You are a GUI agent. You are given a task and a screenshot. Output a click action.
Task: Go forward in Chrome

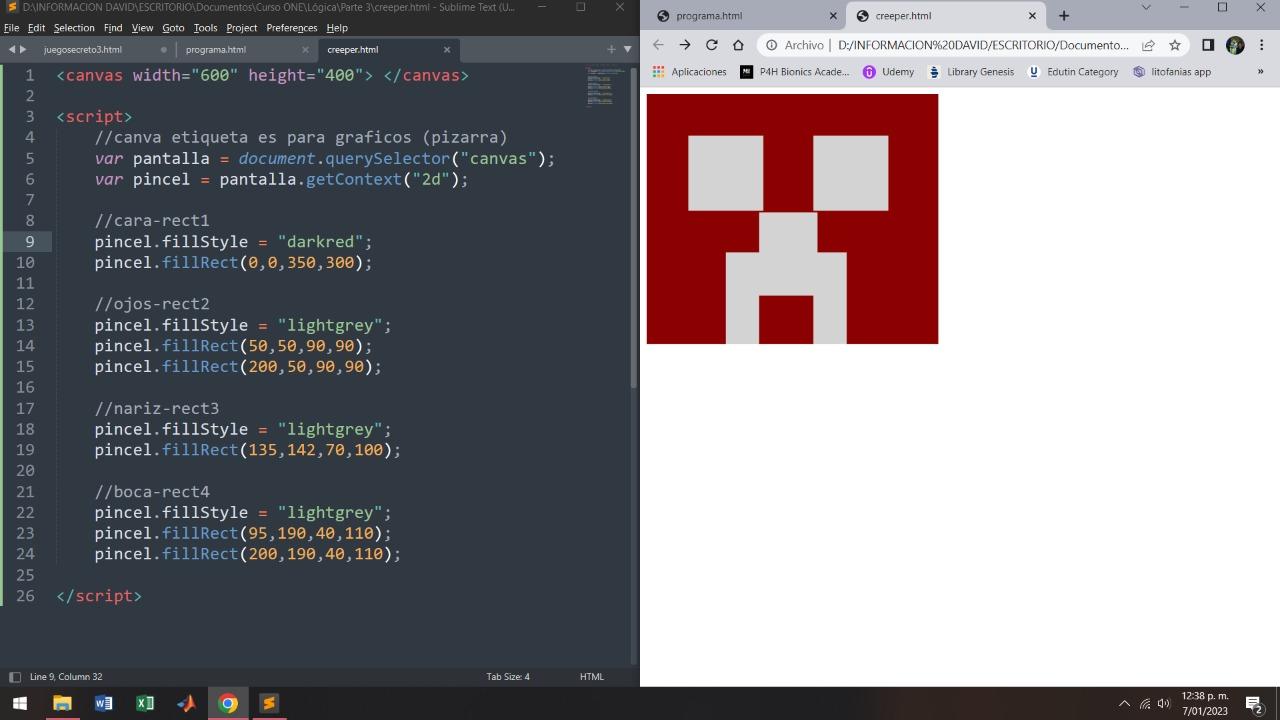[685, 45]
